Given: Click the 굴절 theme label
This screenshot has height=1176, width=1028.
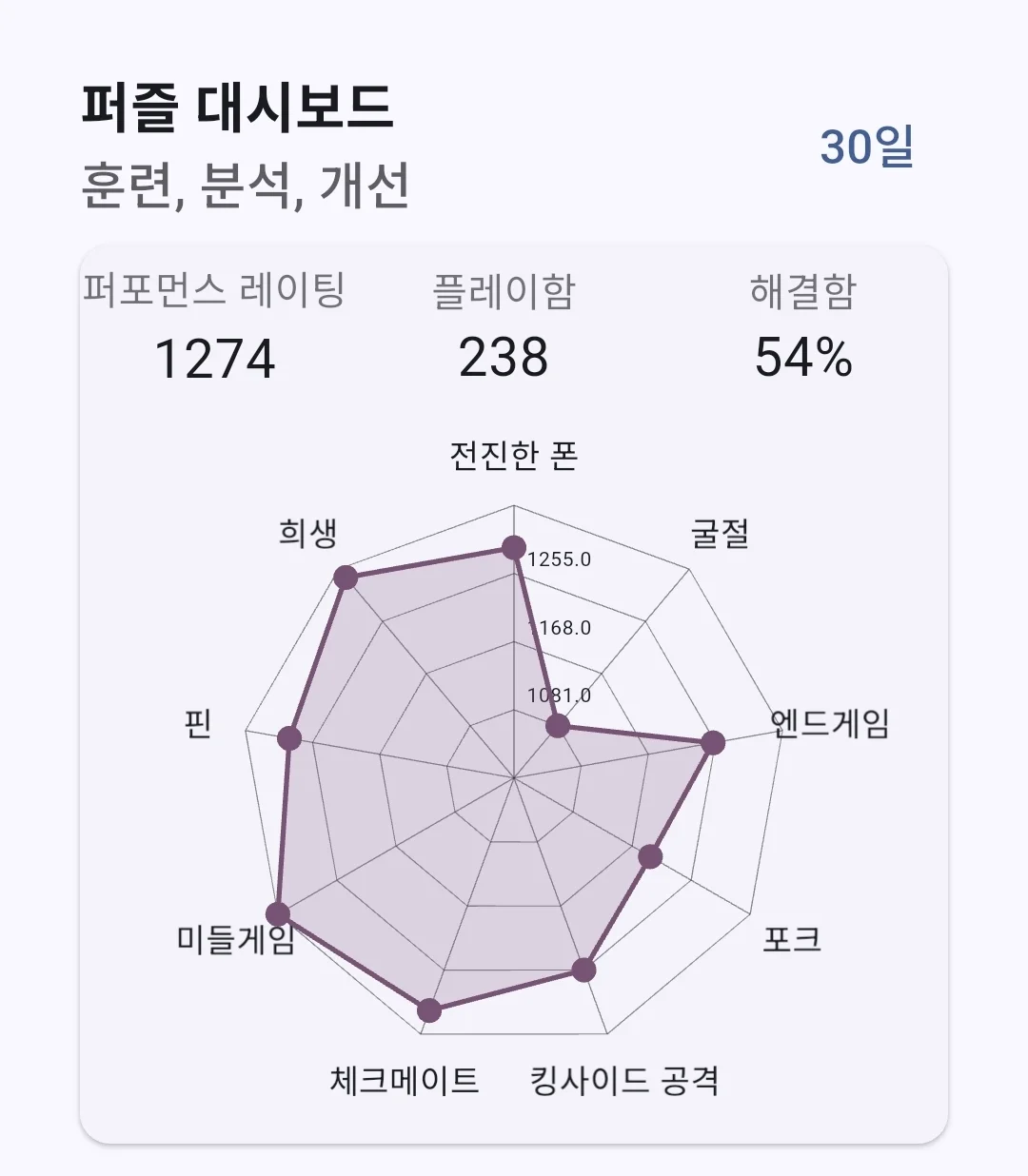Looking at the screenshot, I should pos(720,533).
